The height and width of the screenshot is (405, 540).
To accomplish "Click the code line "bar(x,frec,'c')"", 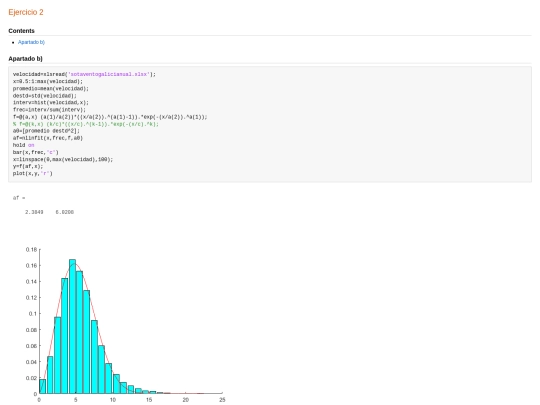I will coord(36,152).
